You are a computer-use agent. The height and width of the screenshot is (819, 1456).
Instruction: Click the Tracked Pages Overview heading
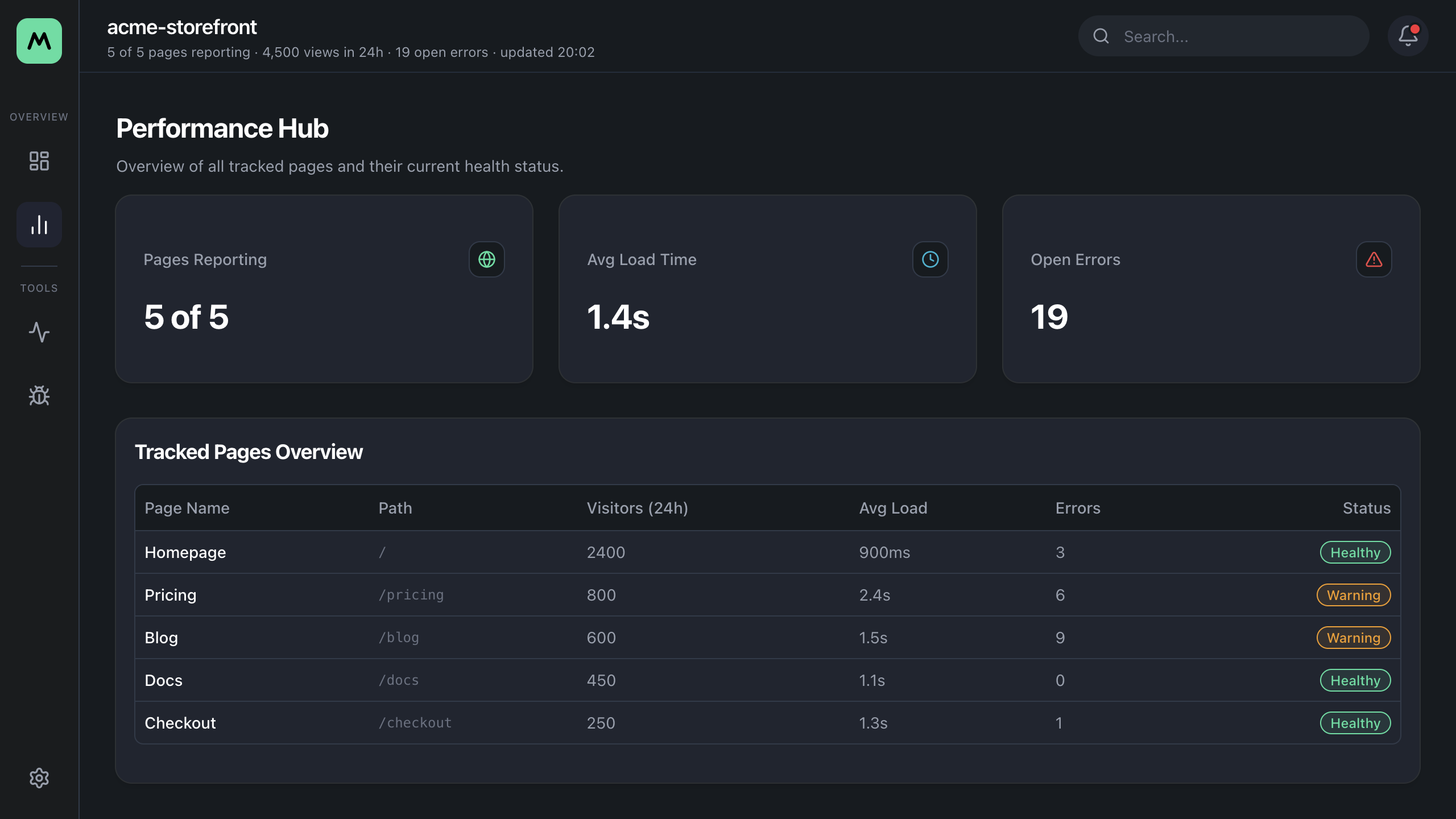coord(249,452)
